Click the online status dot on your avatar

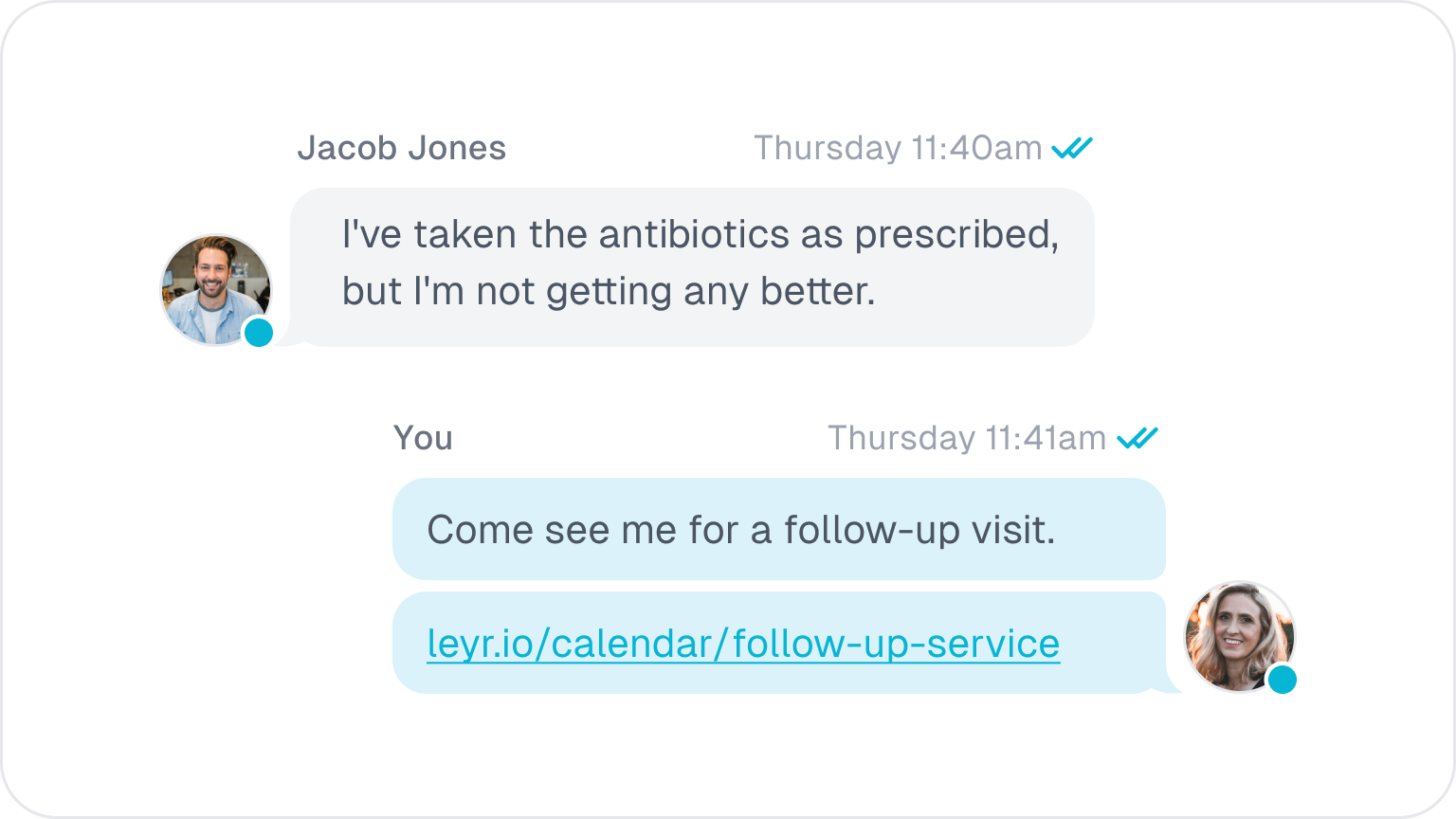pyautogui.click(x=1282, y=680)
